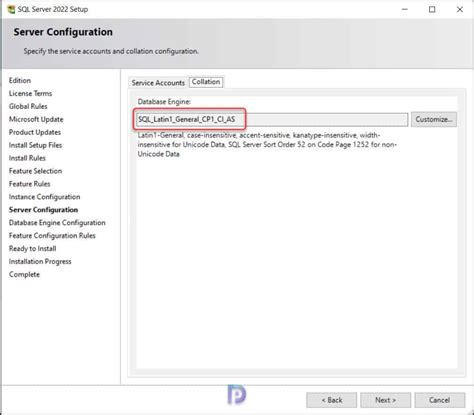Click the Ready to Install step
Image resolution: width=474 pixels, height=415 pixels.
[x=32, y=249]
